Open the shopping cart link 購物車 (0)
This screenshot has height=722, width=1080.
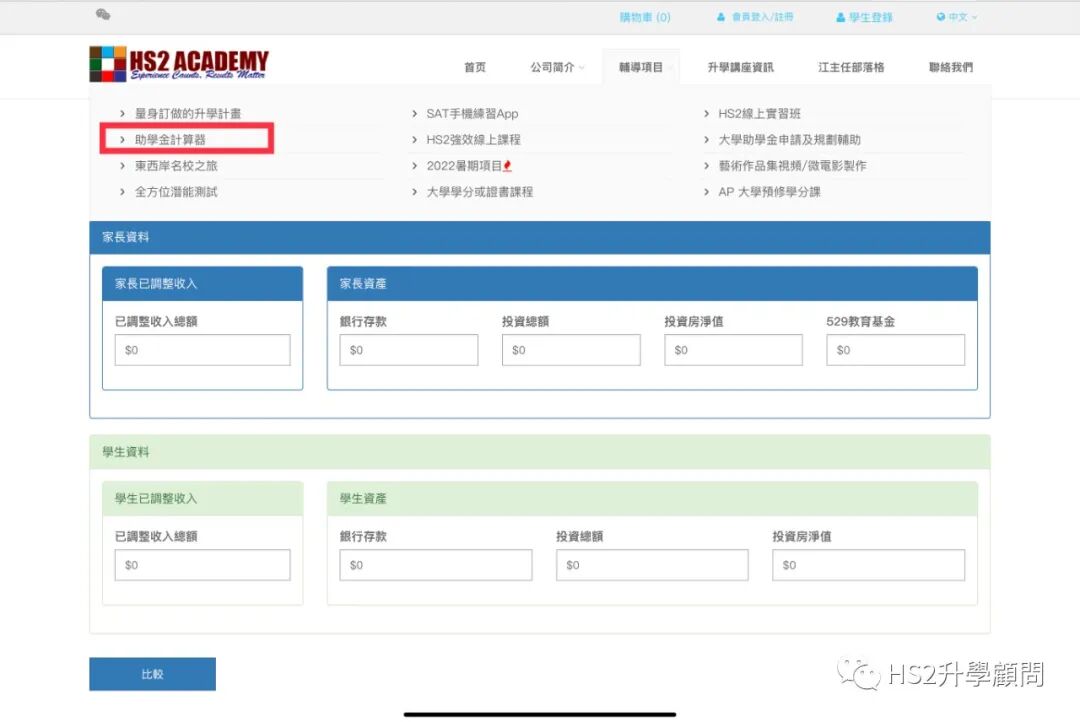(x=645, y=17)
